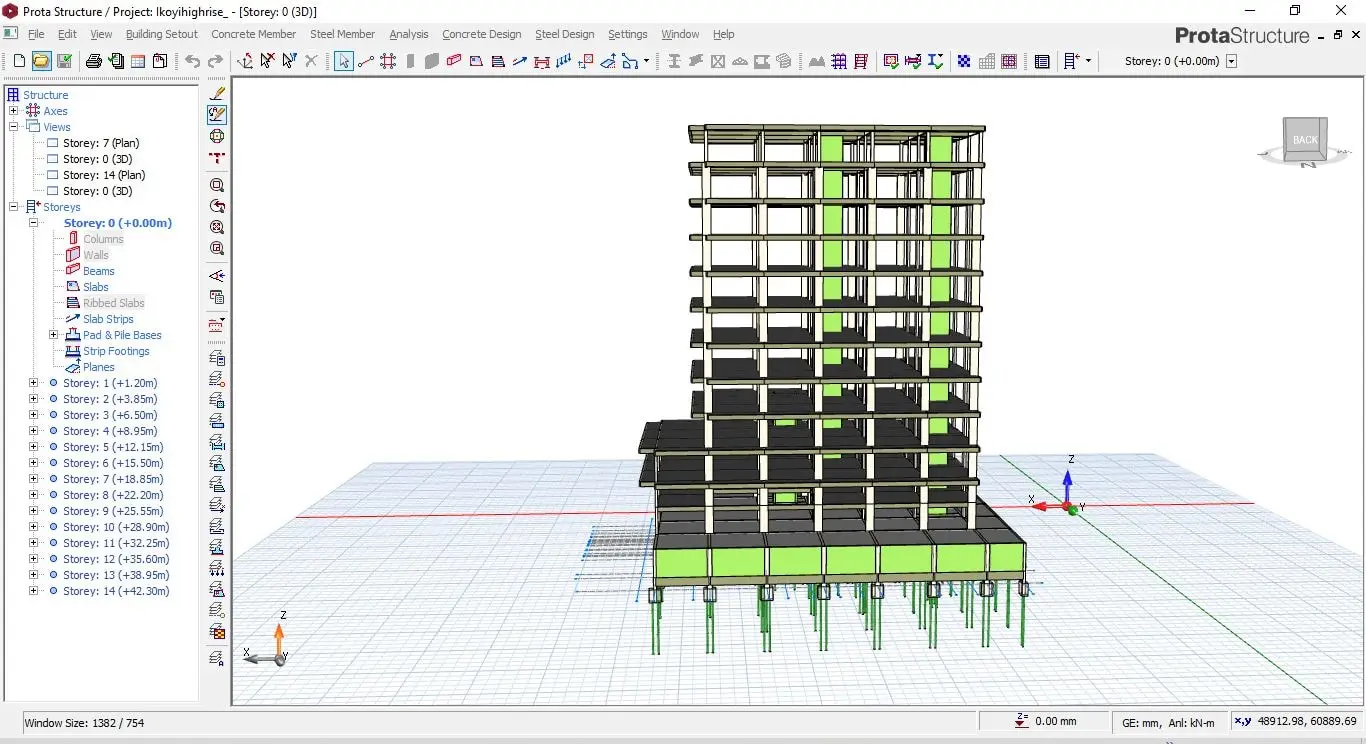
Task: Collapse the Views tree node
Action: 14,127
